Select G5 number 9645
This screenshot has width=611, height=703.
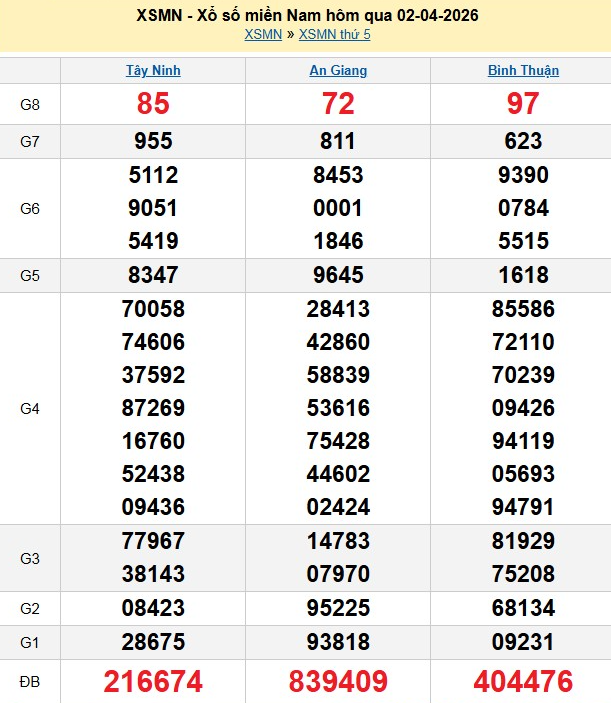[338, 275]
